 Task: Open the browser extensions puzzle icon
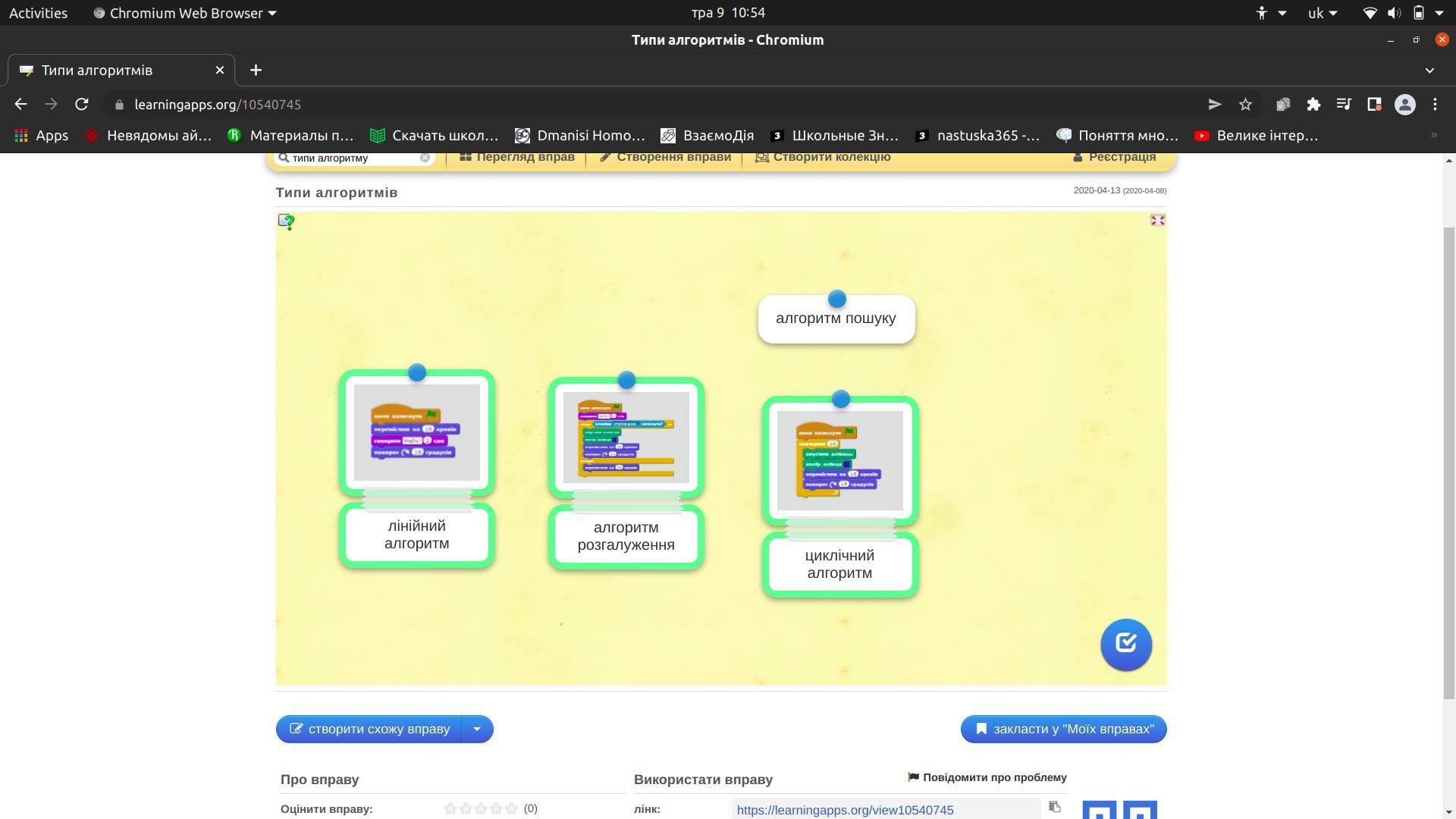click(x=1313, y=105)
